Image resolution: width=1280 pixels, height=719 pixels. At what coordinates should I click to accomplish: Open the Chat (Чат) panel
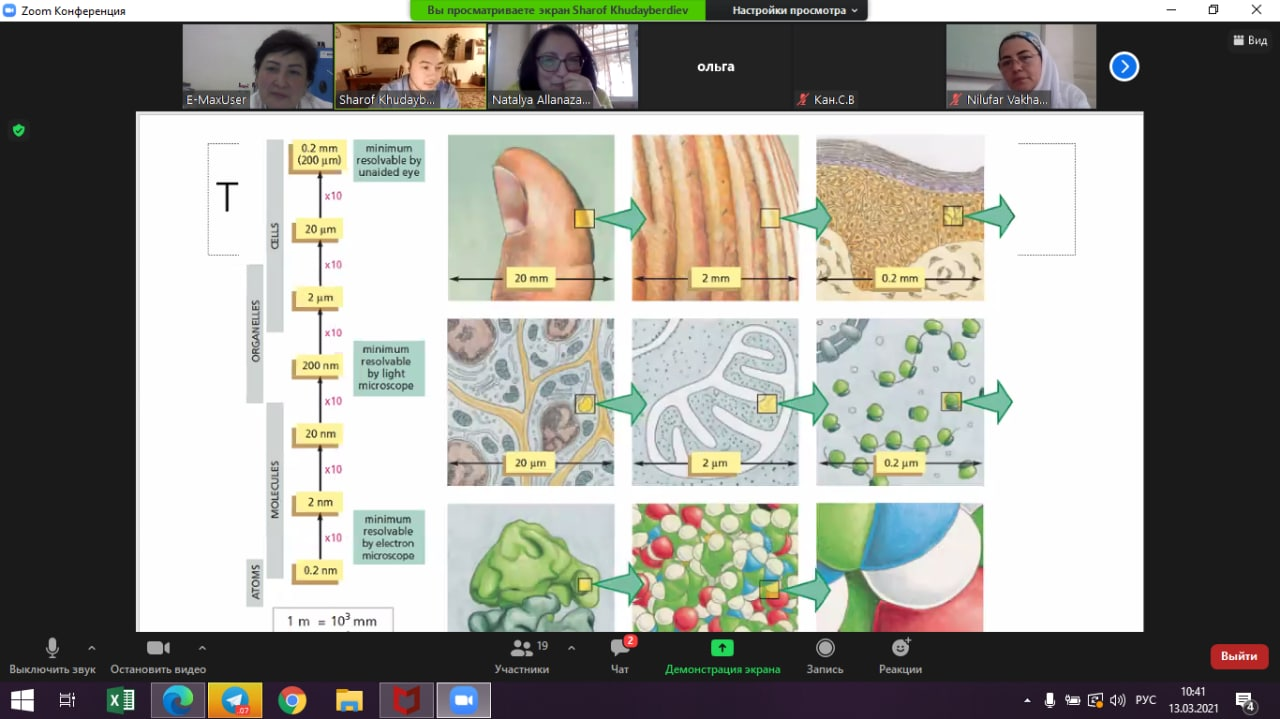(620, 655)
